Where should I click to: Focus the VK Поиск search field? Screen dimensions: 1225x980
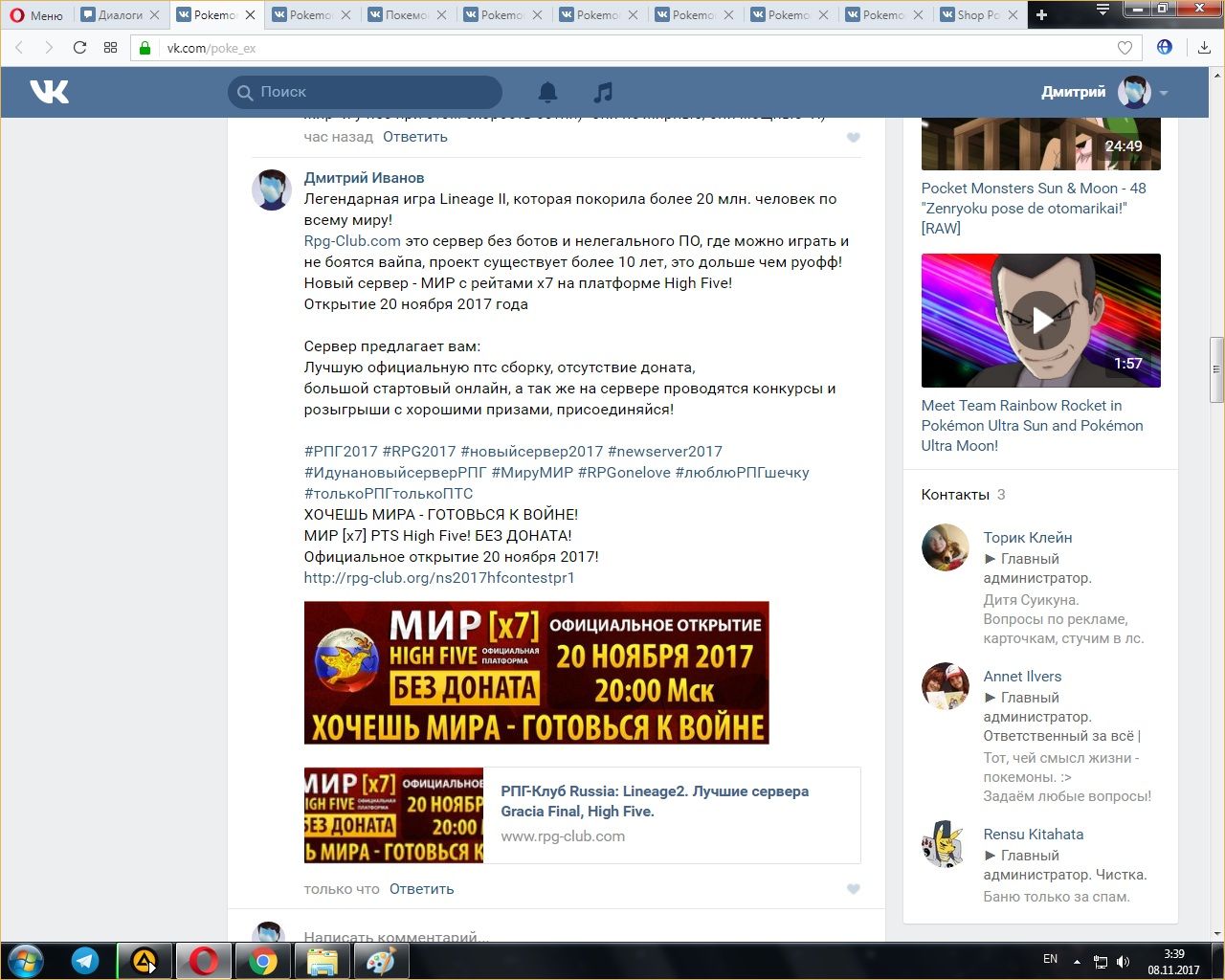[x=365, y=92]
